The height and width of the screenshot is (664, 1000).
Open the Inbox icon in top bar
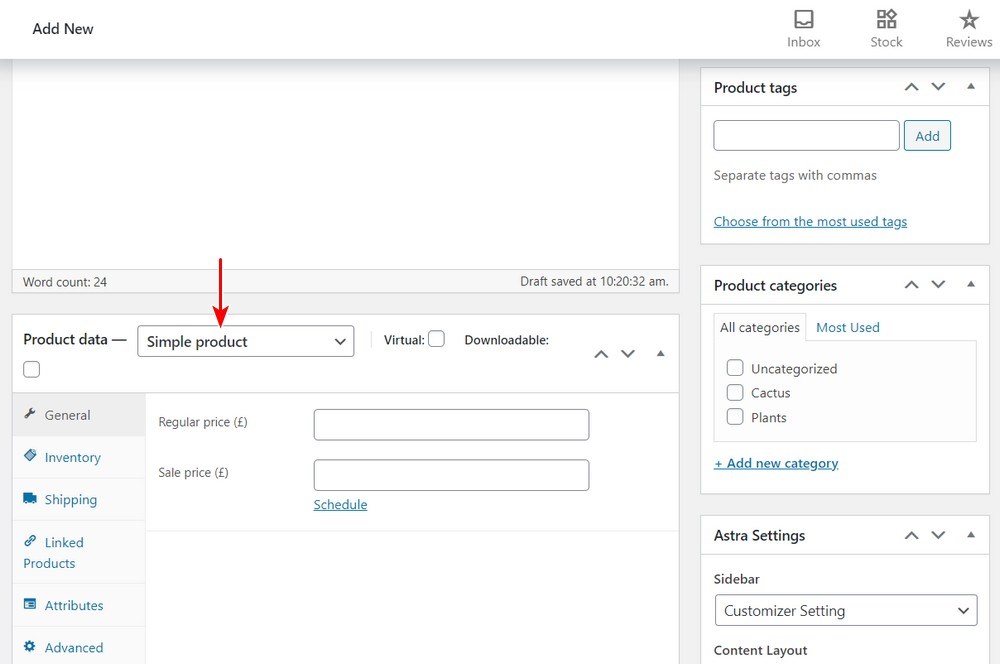803,20
